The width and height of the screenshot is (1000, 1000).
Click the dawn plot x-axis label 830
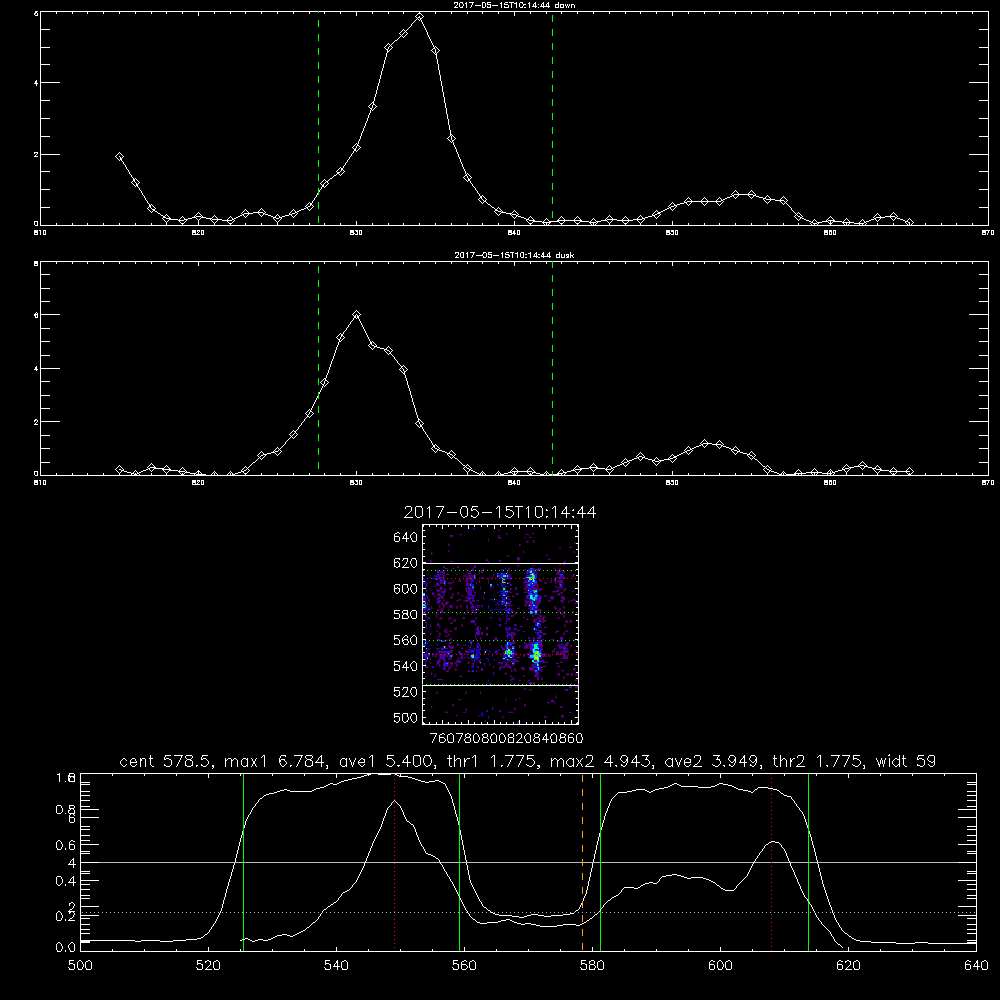[356, 233]
